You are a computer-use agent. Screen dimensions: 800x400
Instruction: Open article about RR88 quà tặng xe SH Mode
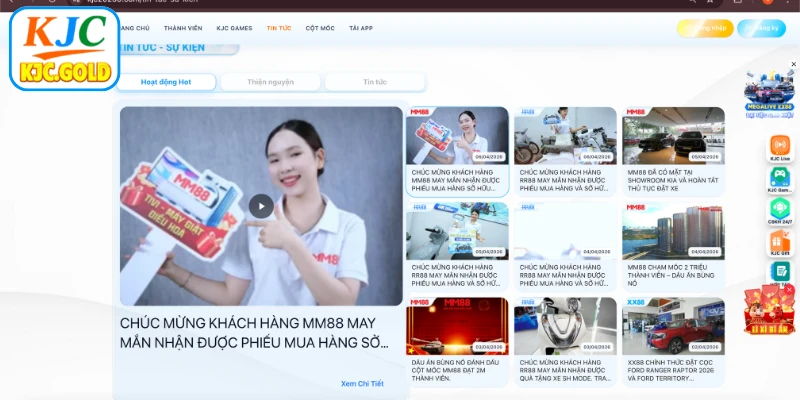[x=565, y=370]
